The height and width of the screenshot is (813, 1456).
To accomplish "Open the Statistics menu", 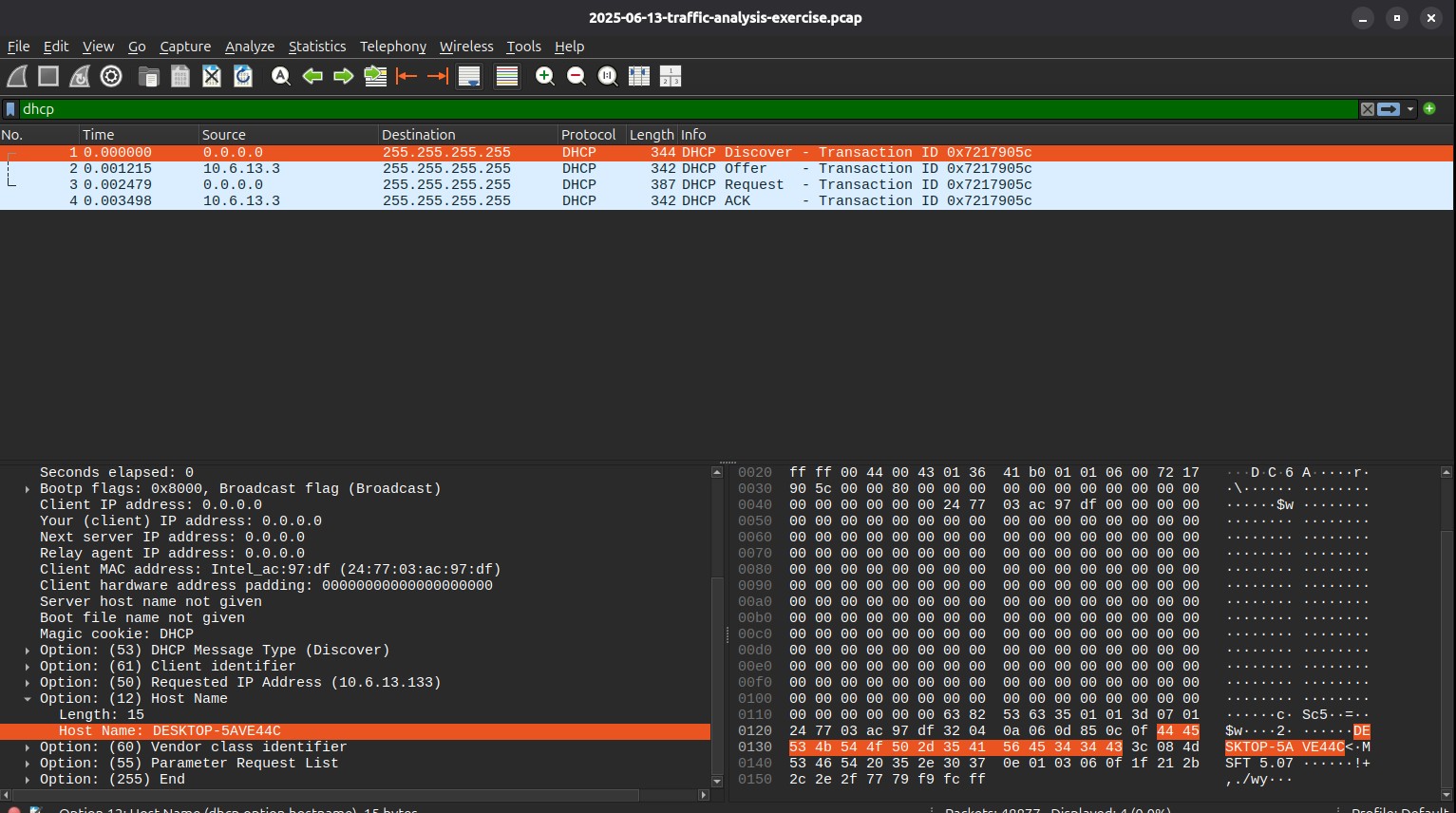I will [x=317, y=47].
